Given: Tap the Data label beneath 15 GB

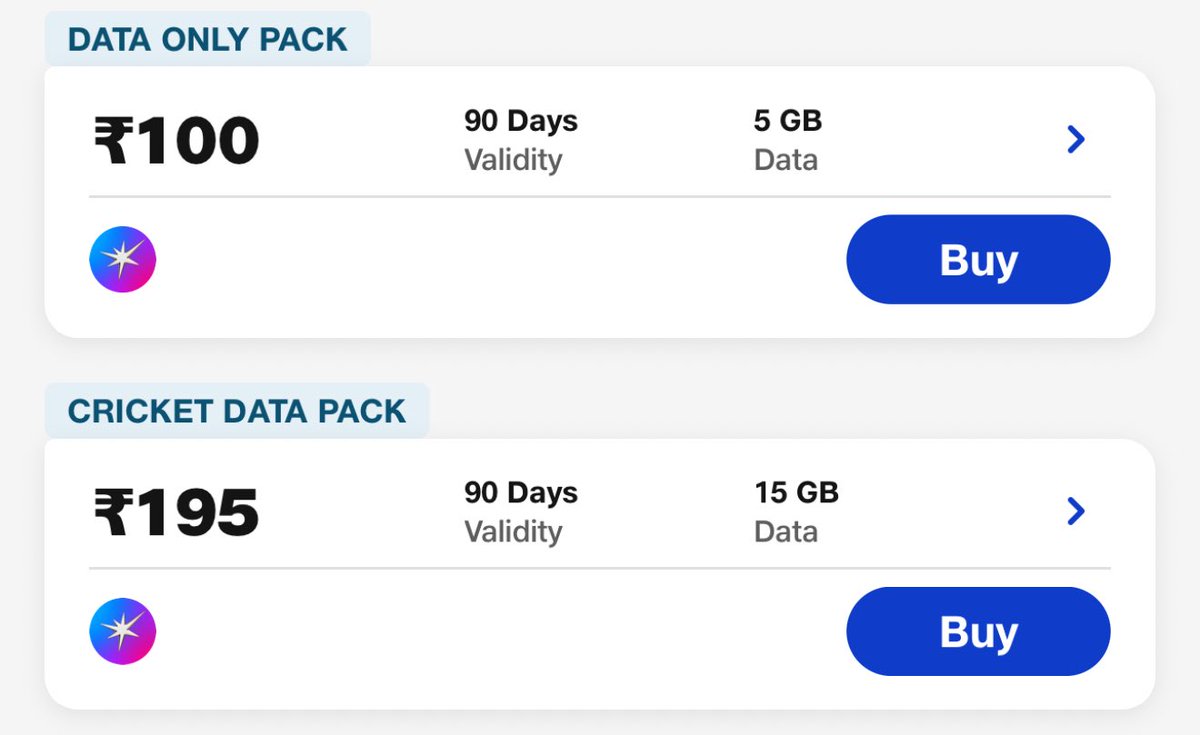Looking at the screenshot, I should pyautogui.click(x=786, y=532).
